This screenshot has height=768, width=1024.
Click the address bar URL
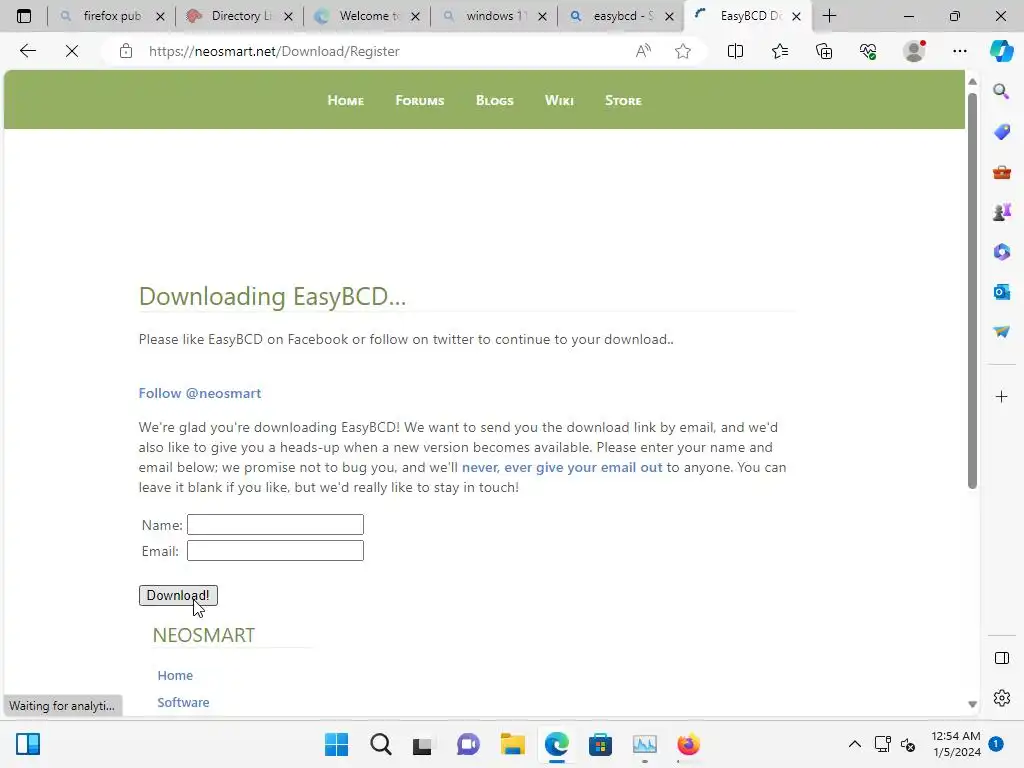[x=274, y=51]
